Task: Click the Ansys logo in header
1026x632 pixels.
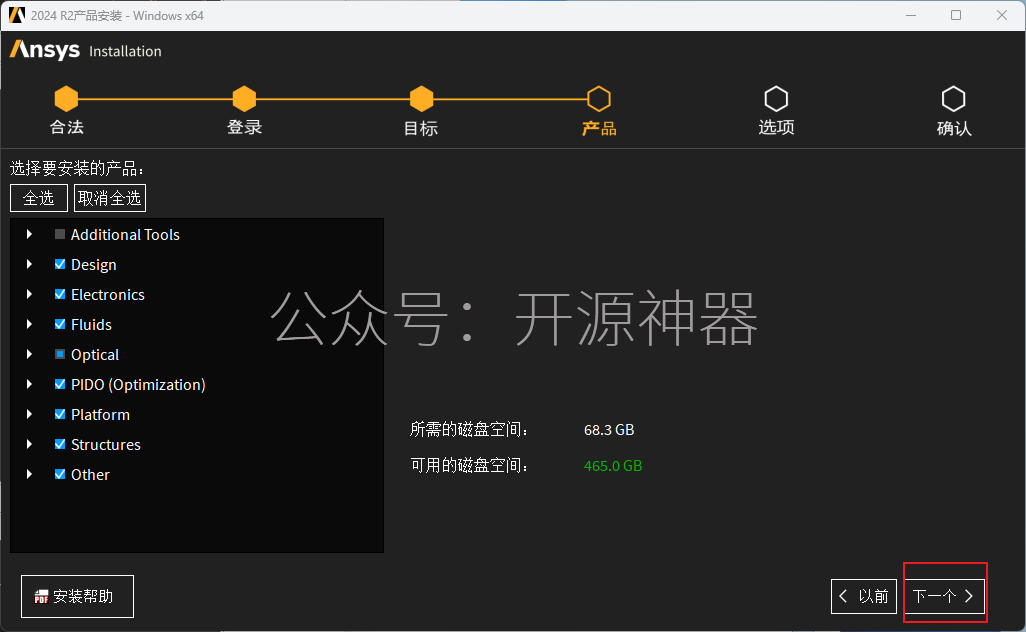Action: coord(45,50)
